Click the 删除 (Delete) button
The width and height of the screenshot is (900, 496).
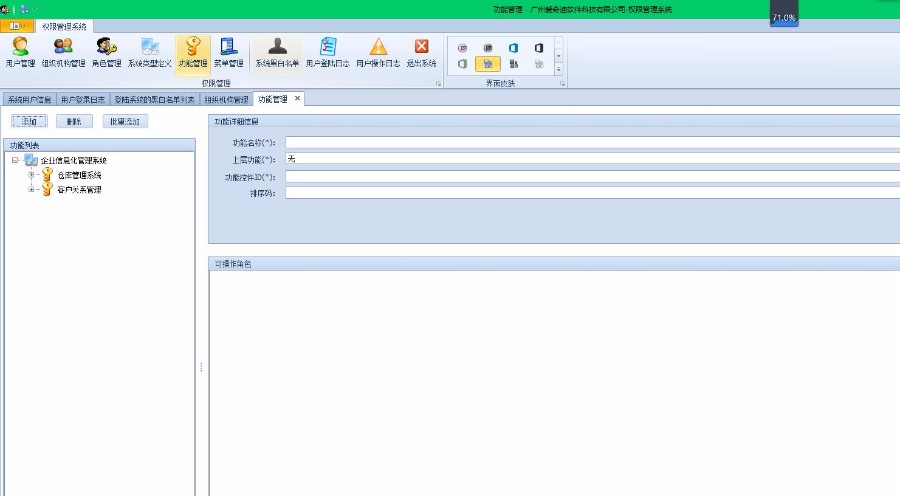coord(74,121)
